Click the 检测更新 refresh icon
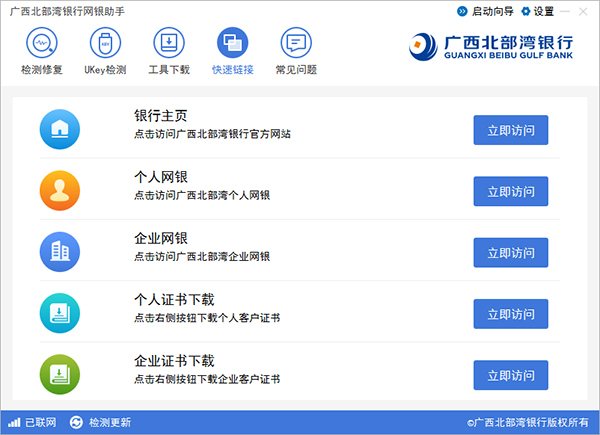Screen dimensions: 600x435 76,422
